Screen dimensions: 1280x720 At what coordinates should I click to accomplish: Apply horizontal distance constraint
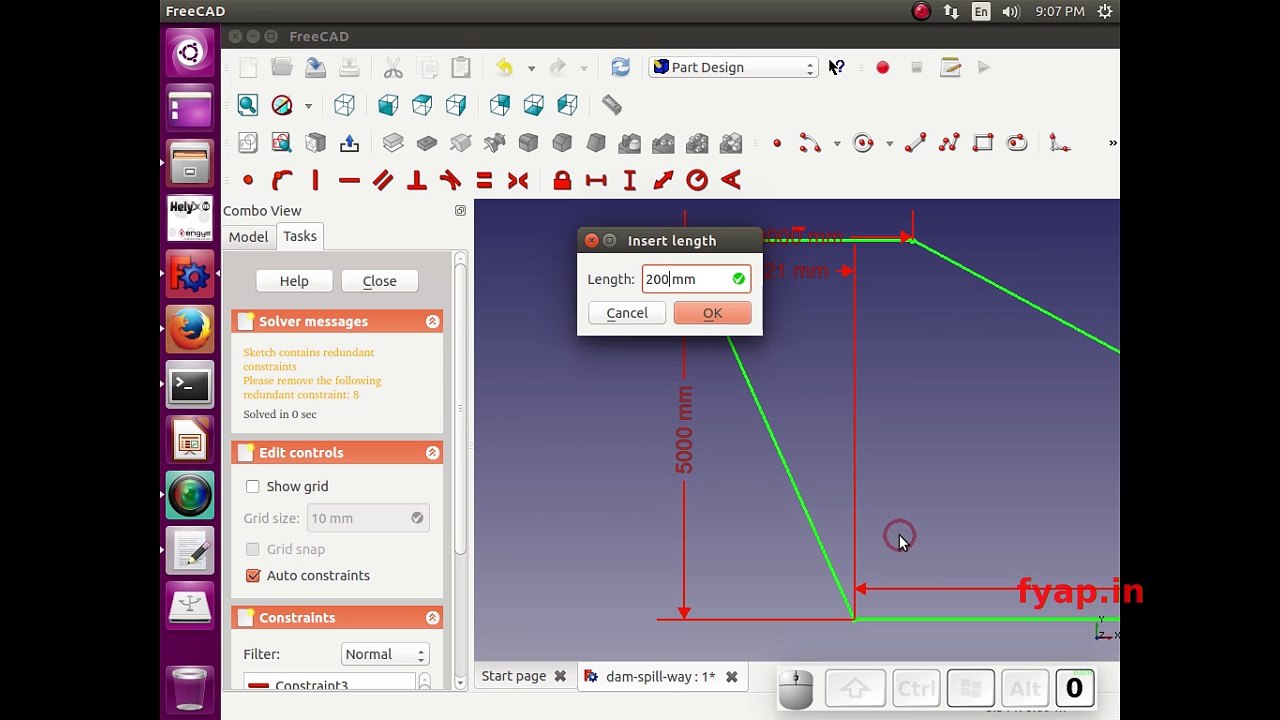(596, 181)
